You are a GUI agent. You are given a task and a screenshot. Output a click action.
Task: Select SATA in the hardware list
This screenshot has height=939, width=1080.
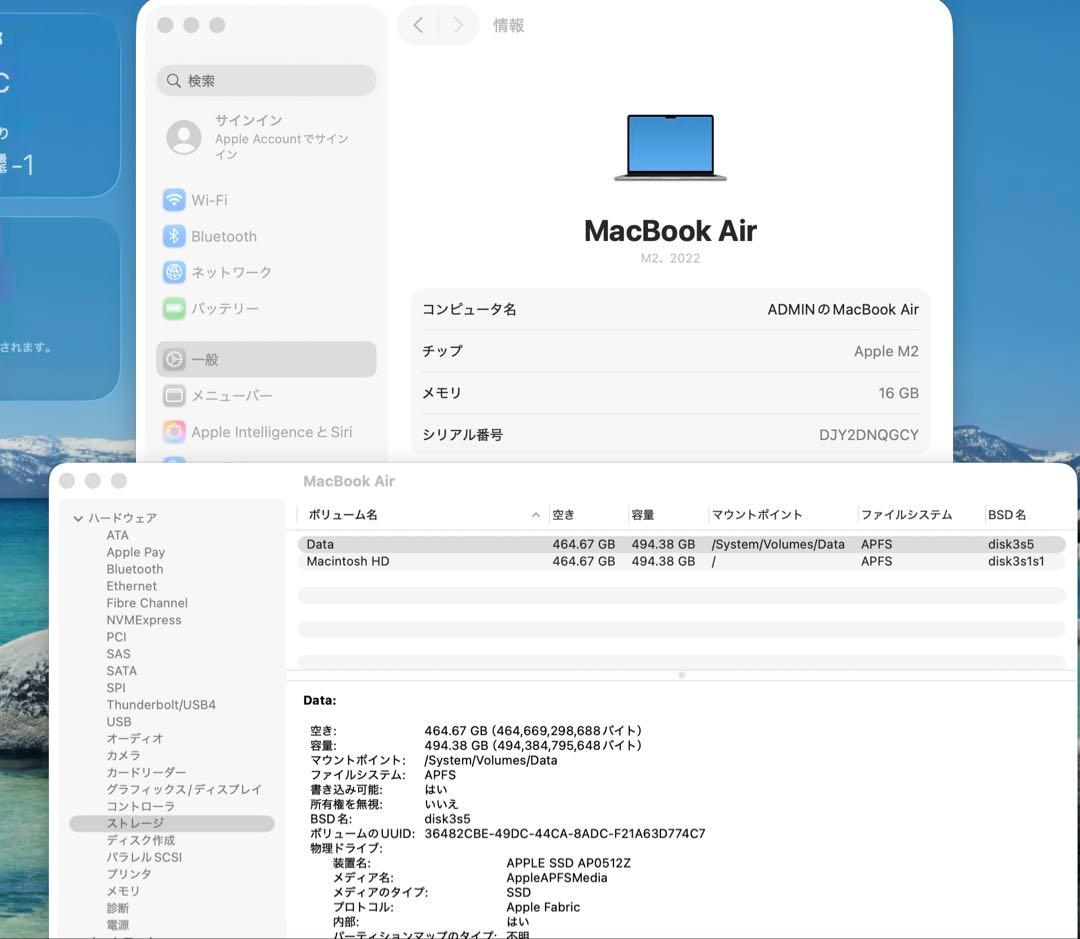coord(121,670)
